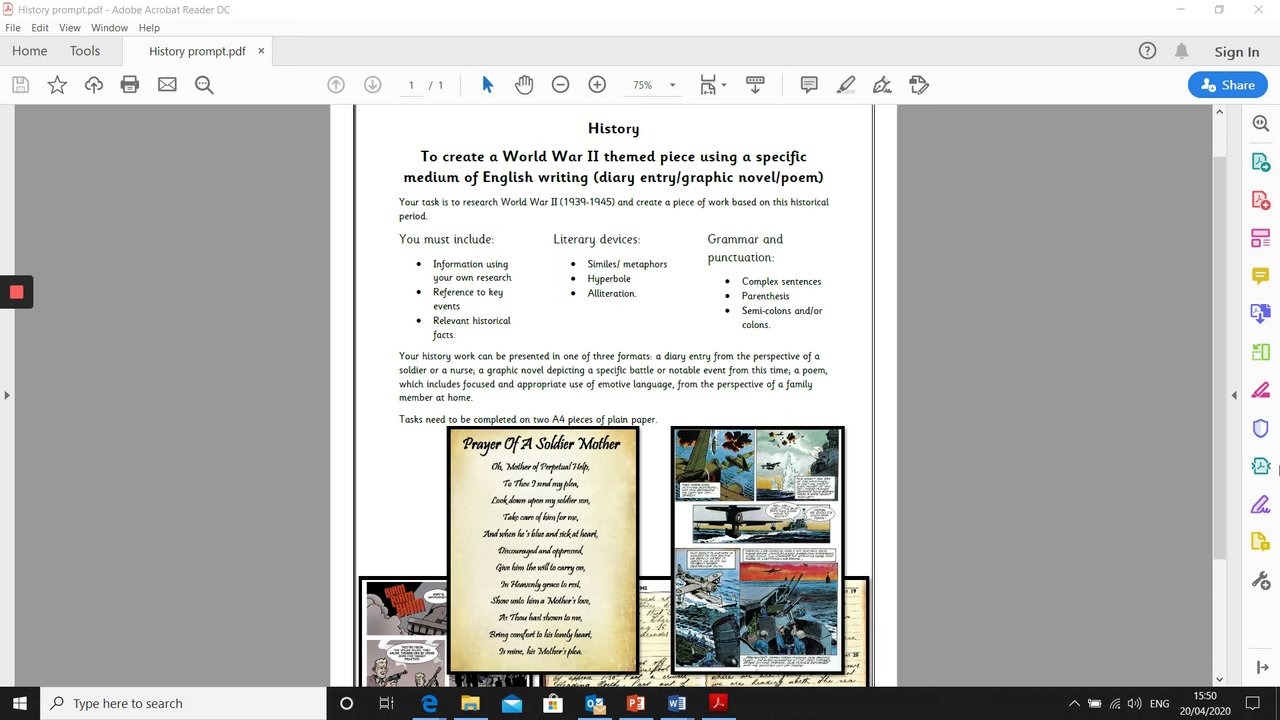Select the Highlight text pen tool
The width and height of the screenshot is (1280, 720).
[846, 85]
